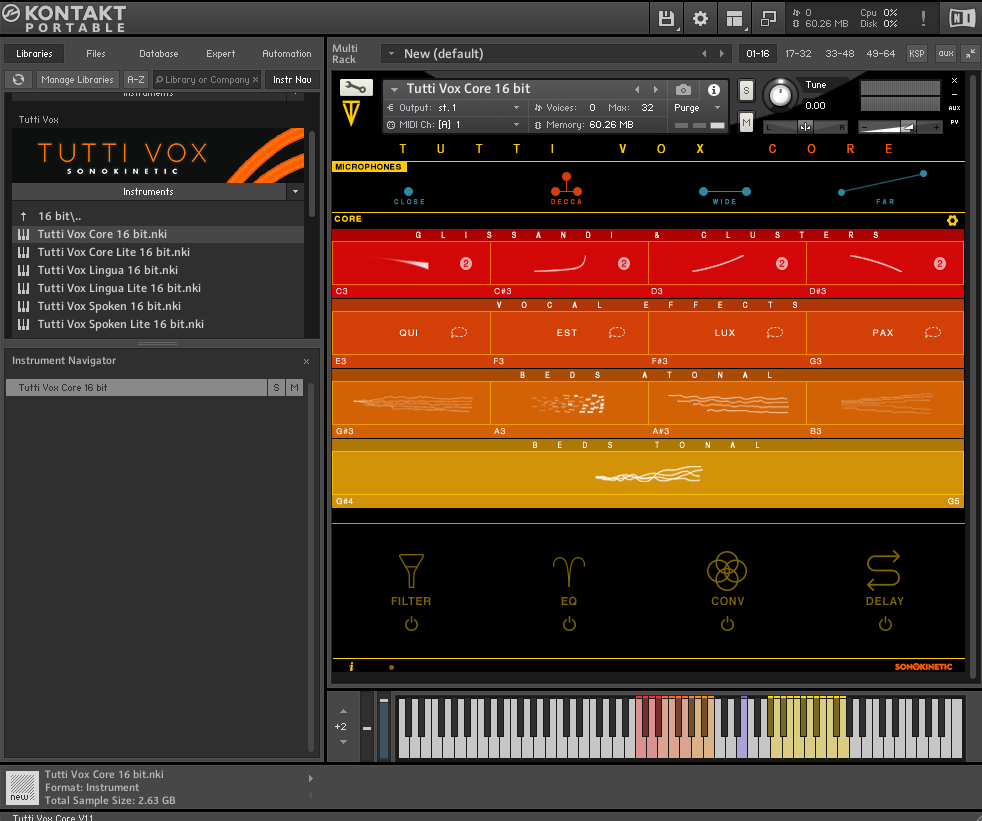
Task: Click the Delay arrows icon
Action: click(884, 571)
